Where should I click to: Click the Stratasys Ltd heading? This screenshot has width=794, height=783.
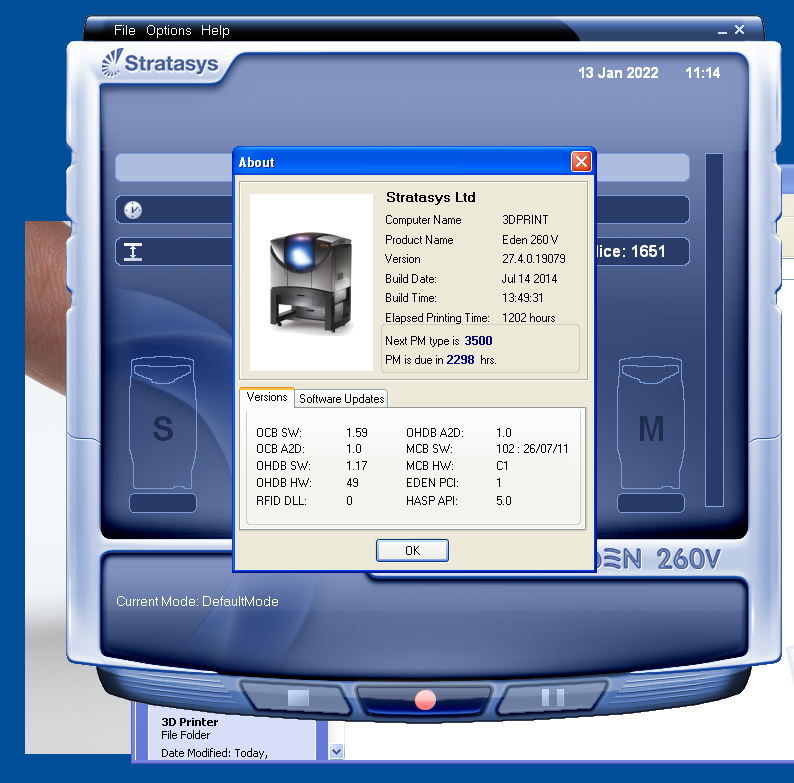tap(430, 197)
